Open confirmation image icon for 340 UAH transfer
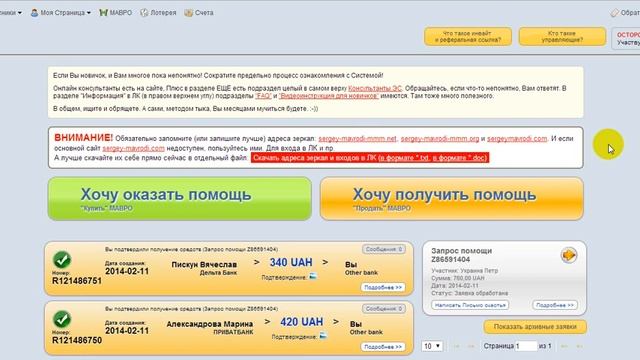The width and height of the screenshot is (640, 360). coord(313,276)
